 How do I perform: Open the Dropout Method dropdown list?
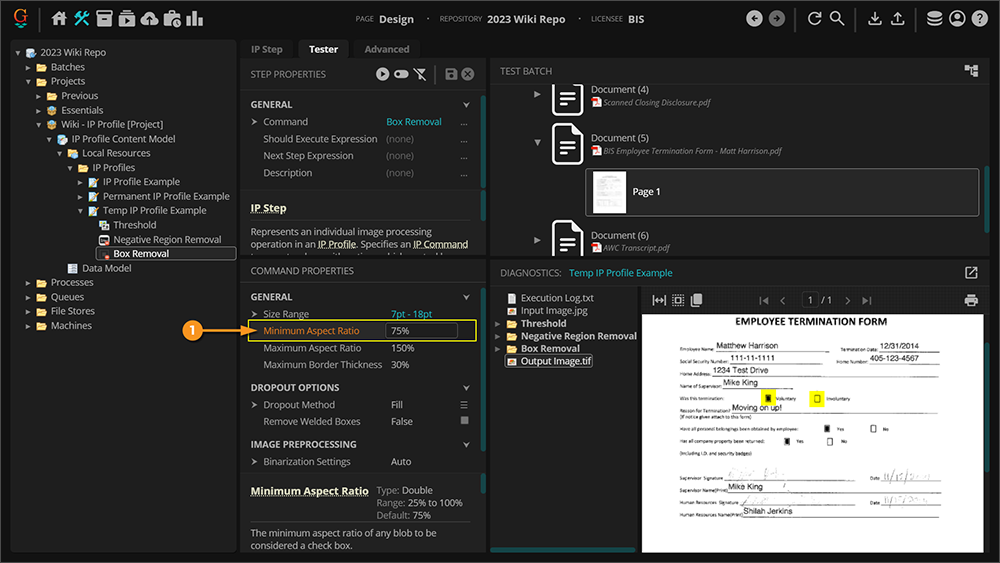coord(464,405)
